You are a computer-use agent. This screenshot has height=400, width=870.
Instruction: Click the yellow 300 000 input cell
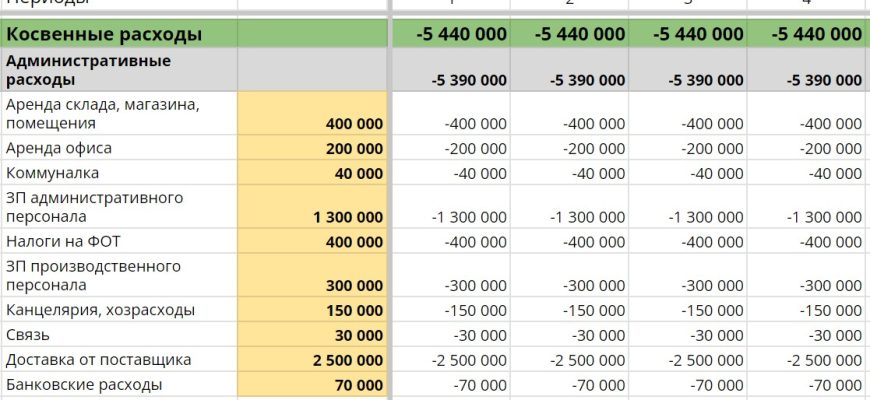tap(312, 285)
